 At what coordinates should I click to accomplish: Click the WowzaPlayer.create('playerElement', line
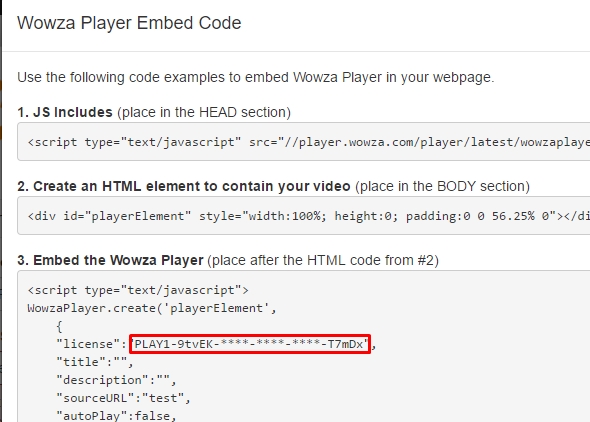point(152,308)
